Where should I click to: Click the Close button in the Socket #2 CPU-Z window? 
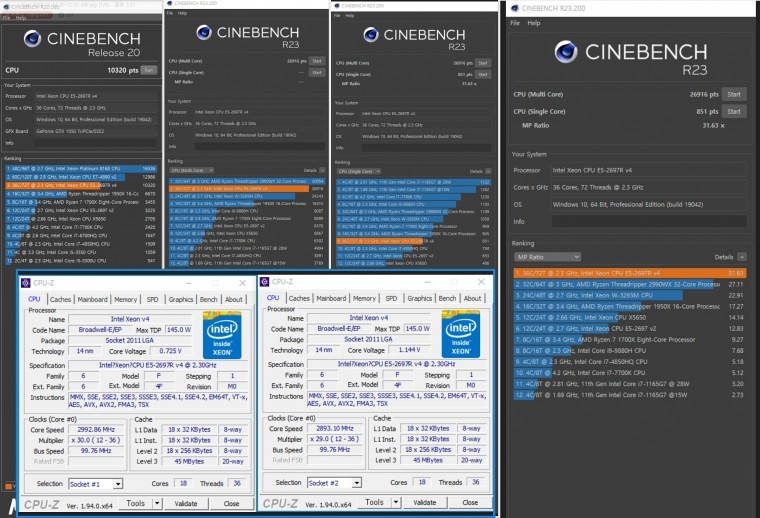[x=470, y=502]
